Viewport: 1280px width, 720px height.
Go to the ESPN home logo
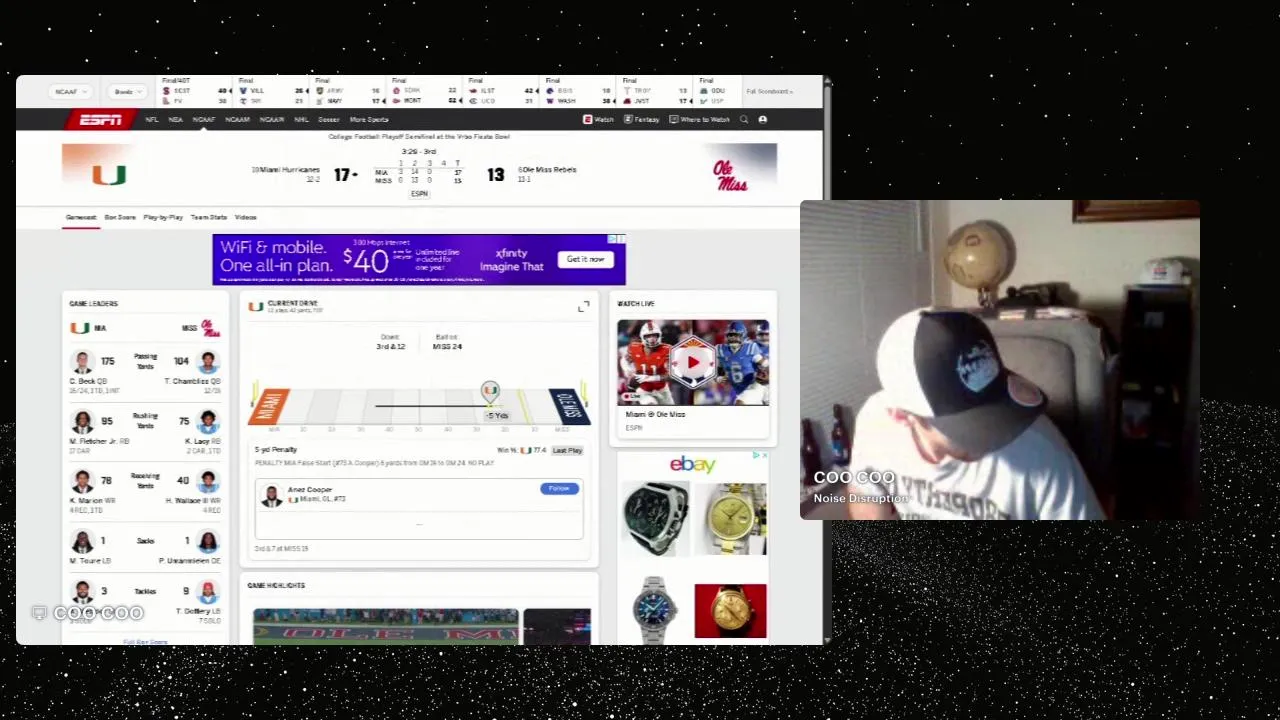(x=101, y=120)
